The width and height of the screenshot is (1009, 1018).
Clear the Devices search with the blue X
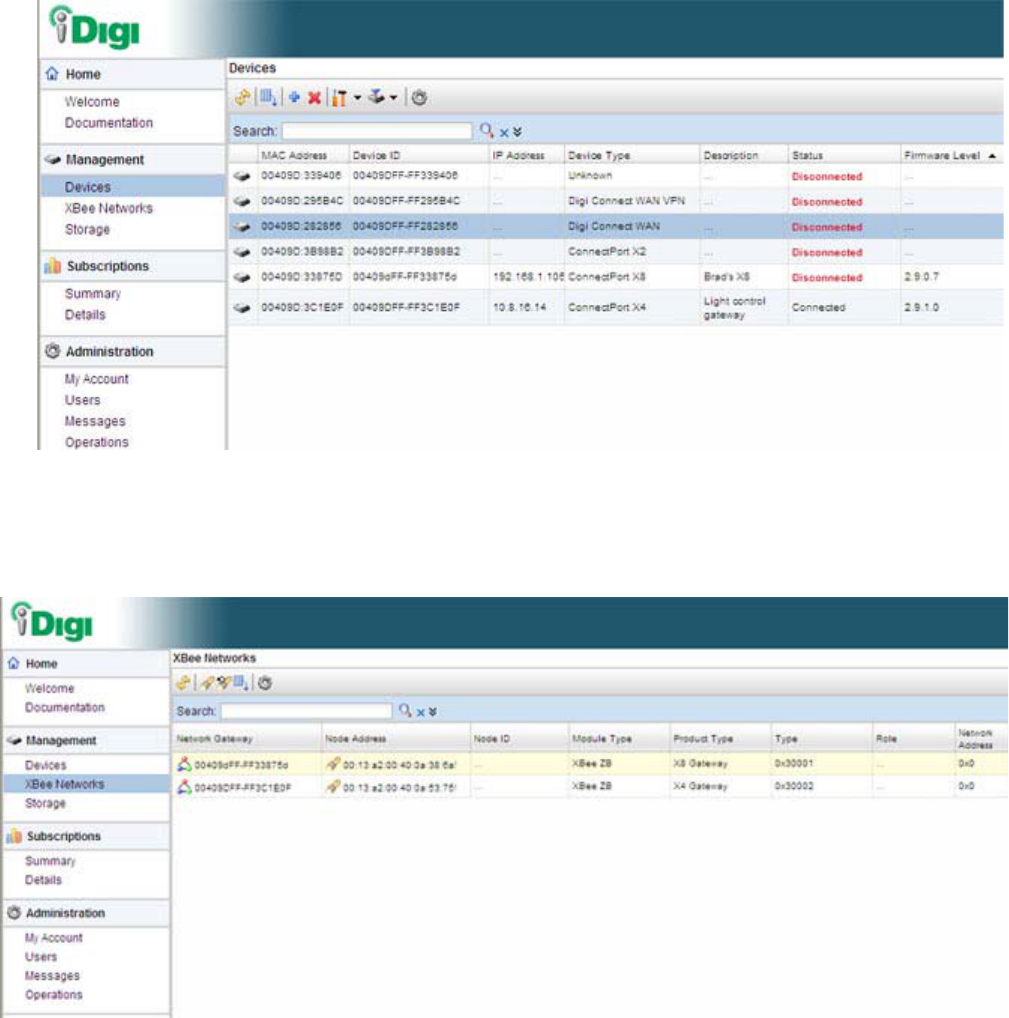(504, 132)
